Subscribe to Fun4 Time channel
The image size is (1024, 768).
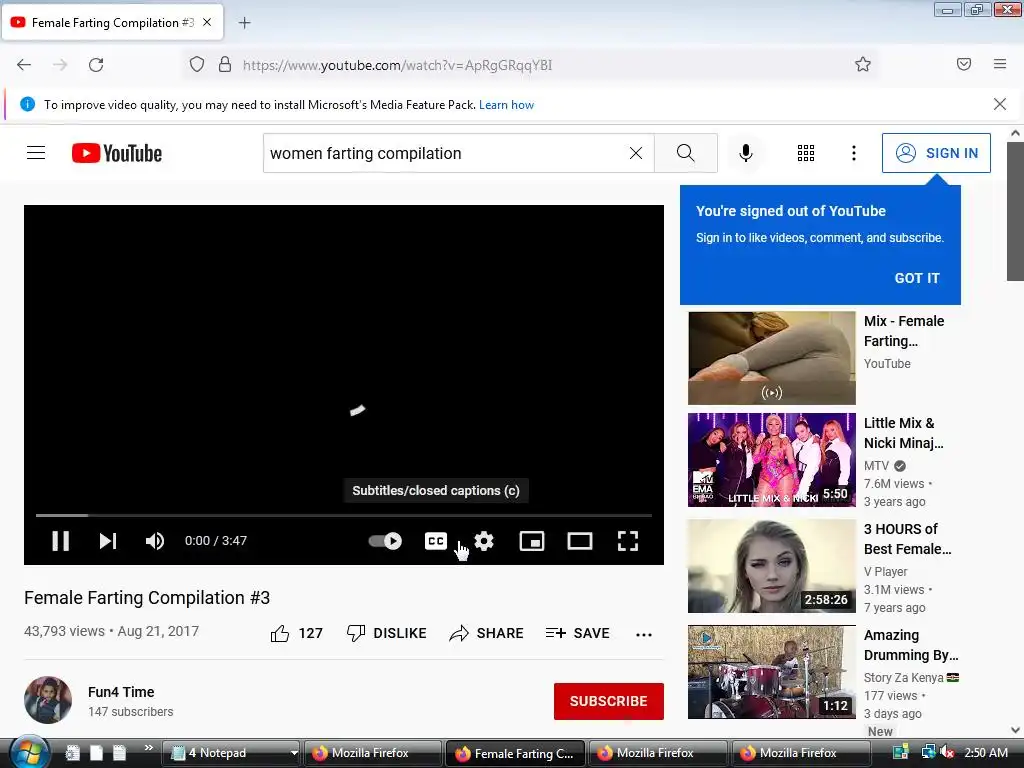(x=609, y=701)
